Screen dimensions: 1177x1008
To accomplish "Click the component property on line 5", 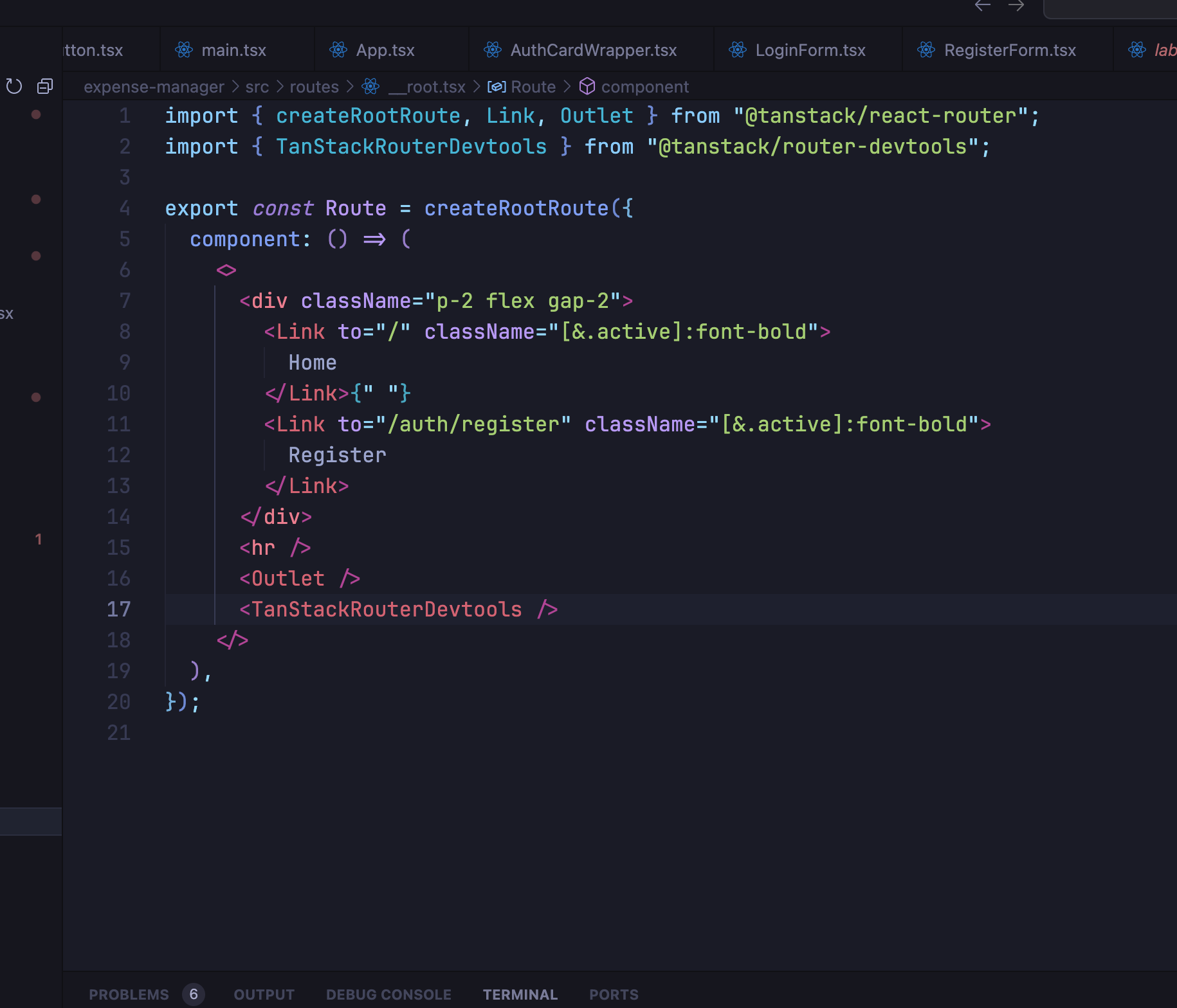I will pos(244,239).
